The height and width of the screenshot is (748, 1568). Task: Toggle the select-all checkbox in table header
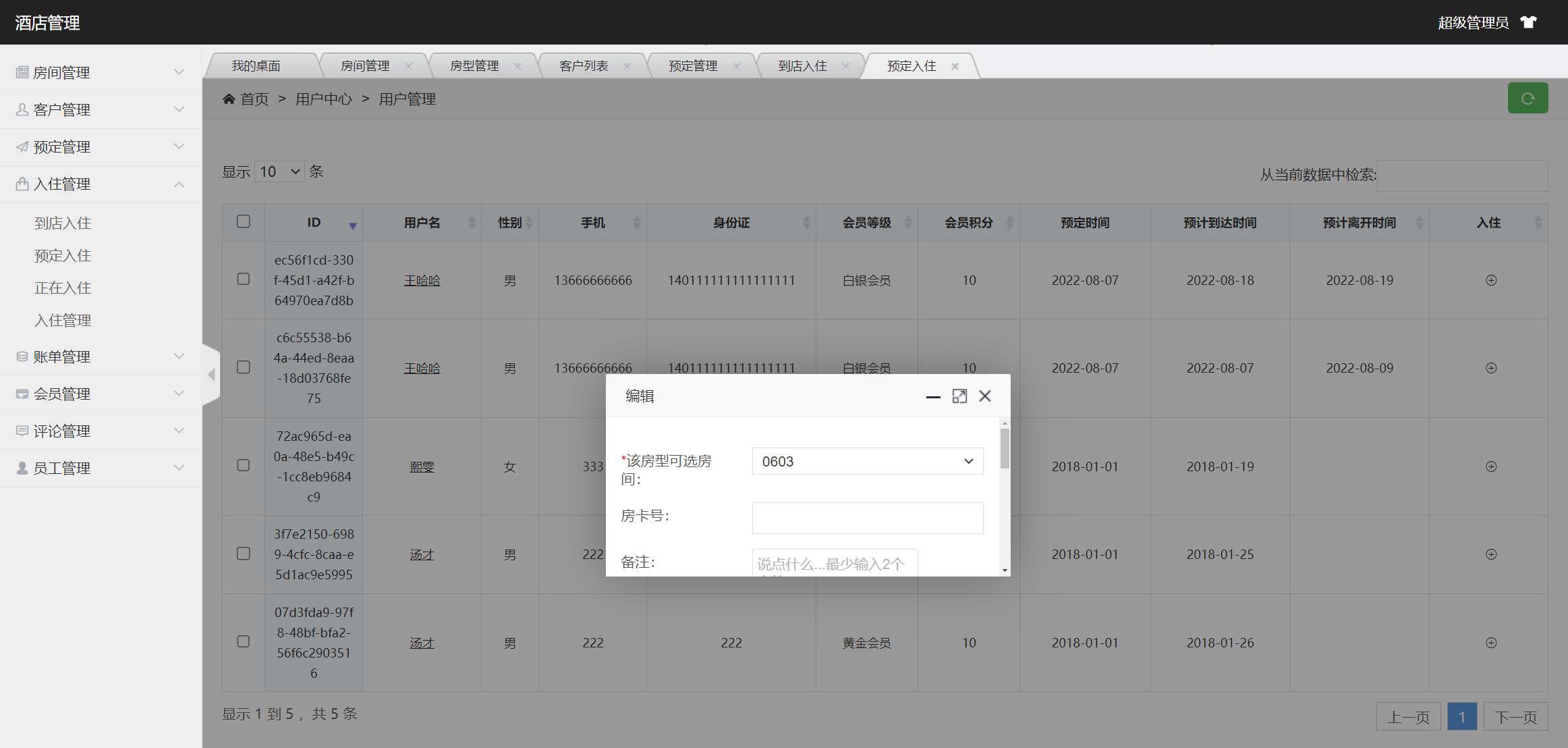click(x=244, y=221)
